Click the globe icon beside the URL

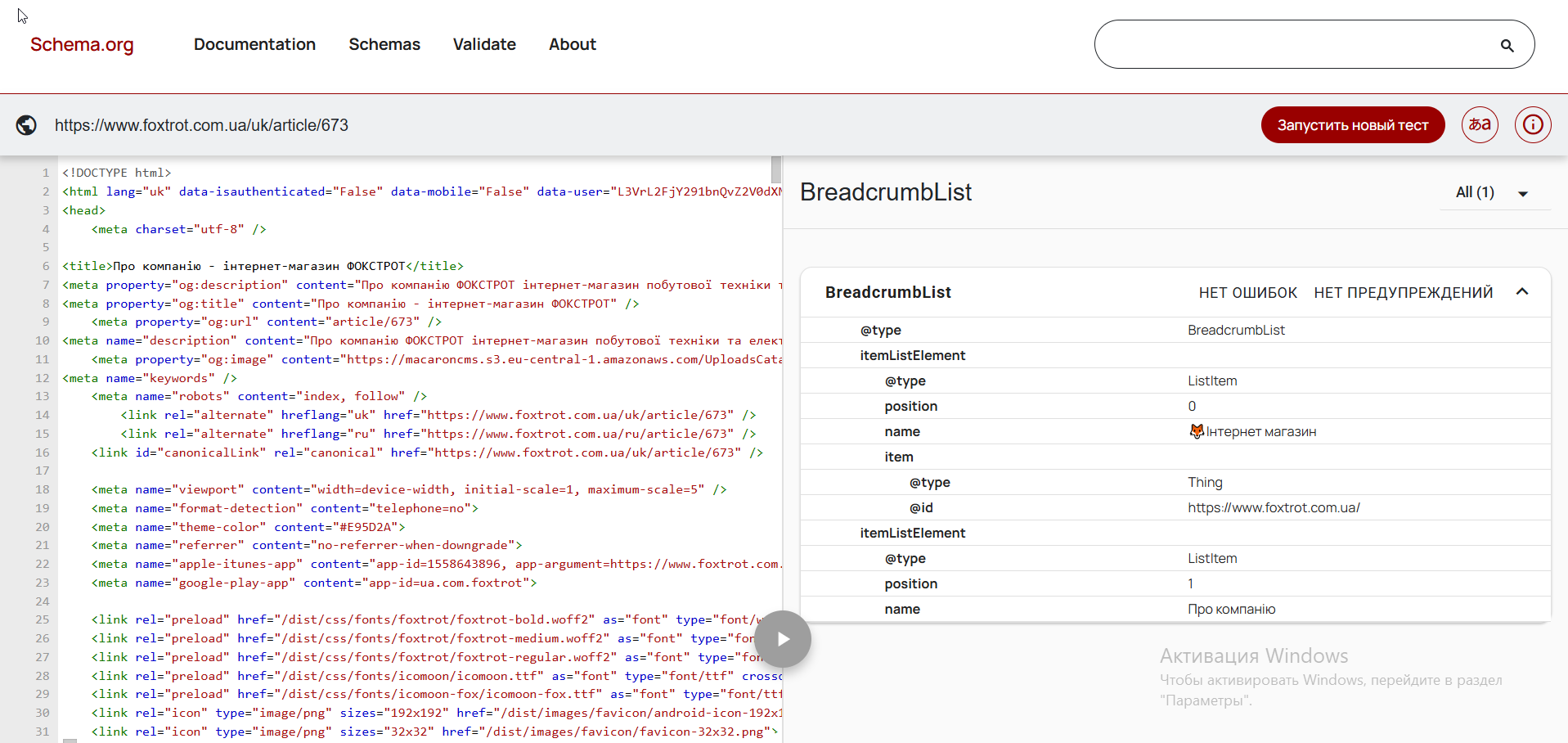coord(26,125)
